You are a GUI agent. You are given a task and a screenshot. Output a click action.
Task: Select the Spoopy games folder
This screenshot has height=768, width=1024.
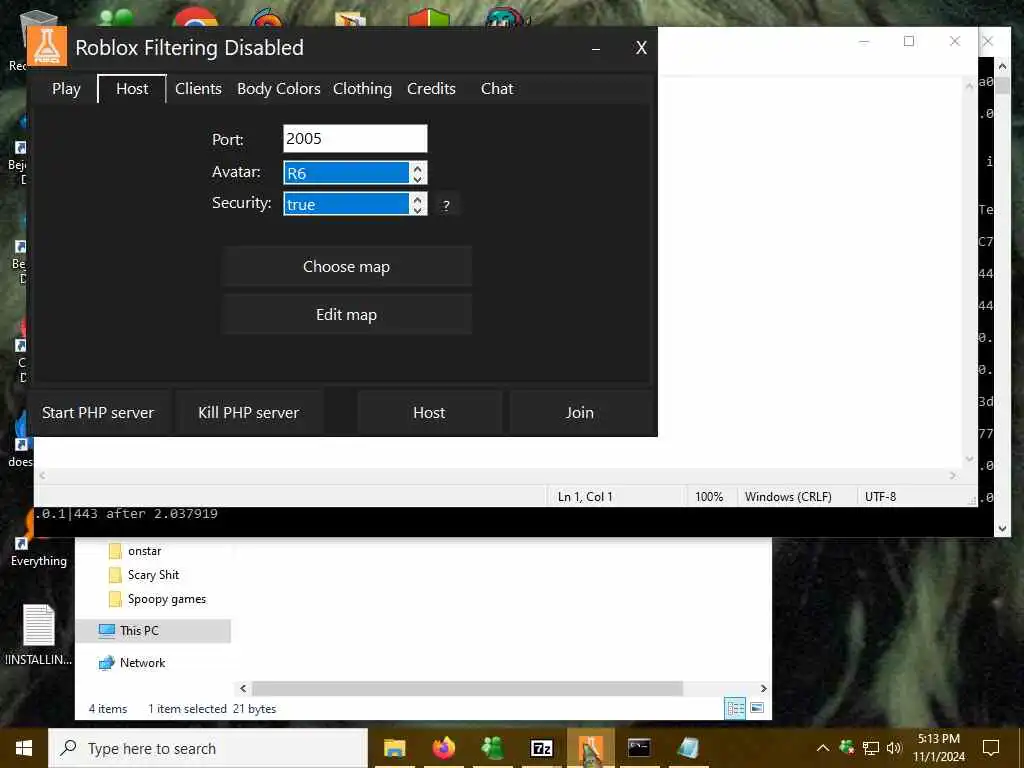click(167, 599)
